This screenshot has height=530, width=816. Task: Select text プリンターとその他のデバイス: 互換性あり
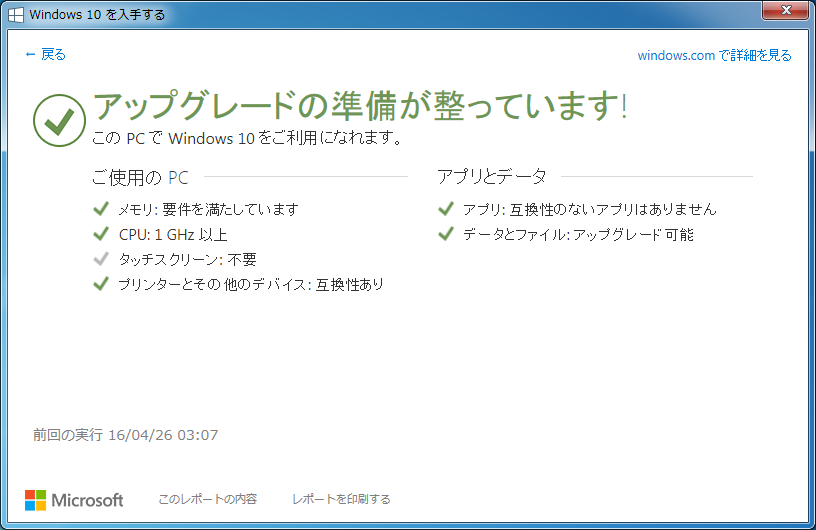(251, 284)
